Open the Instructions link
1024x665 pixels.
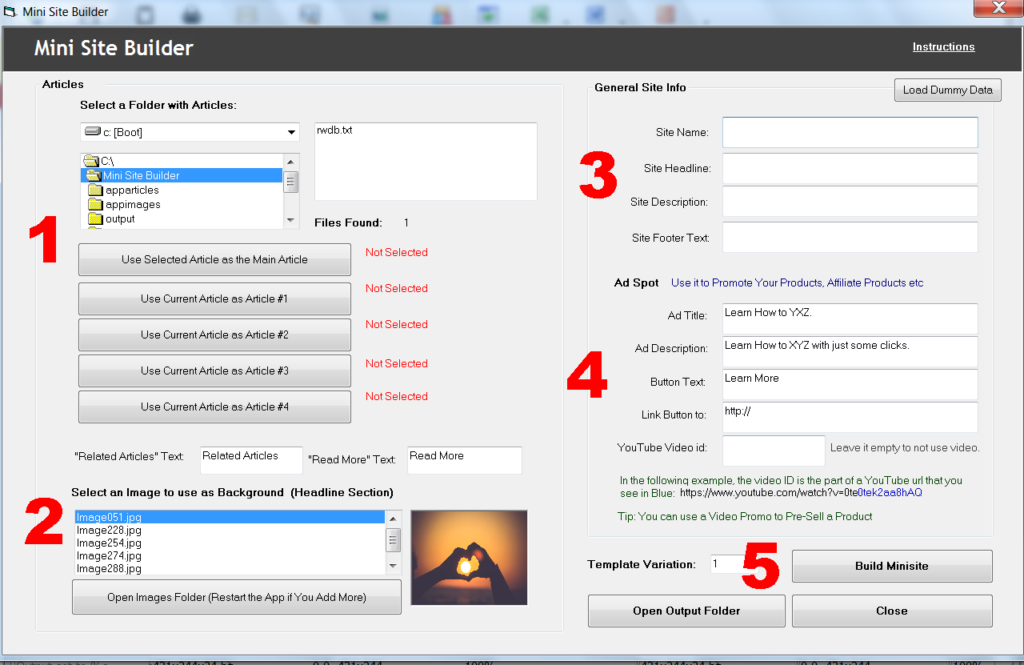(x=943, y=47)
